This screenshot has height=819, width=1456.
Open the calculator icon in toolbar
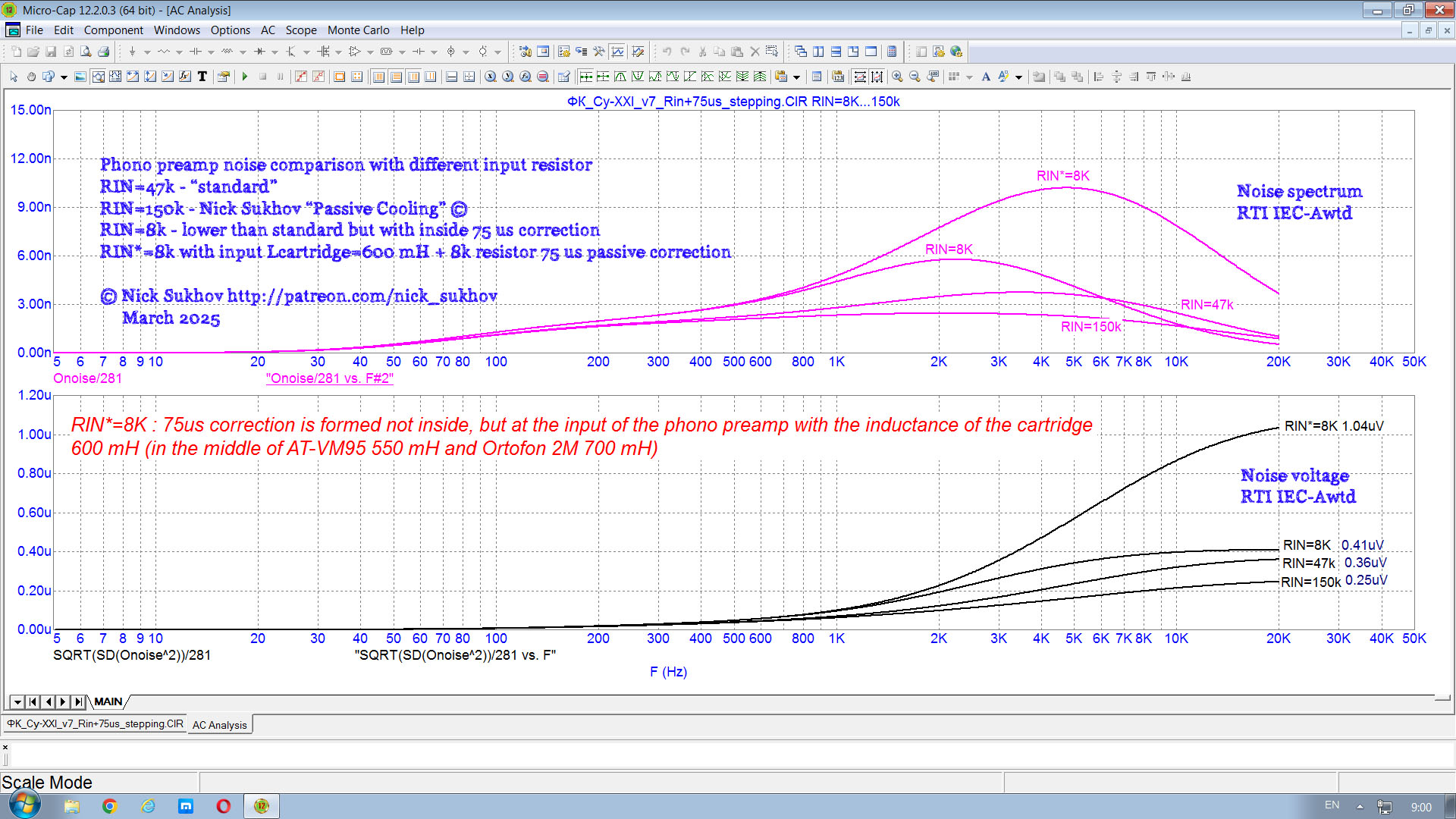(892, 52)
